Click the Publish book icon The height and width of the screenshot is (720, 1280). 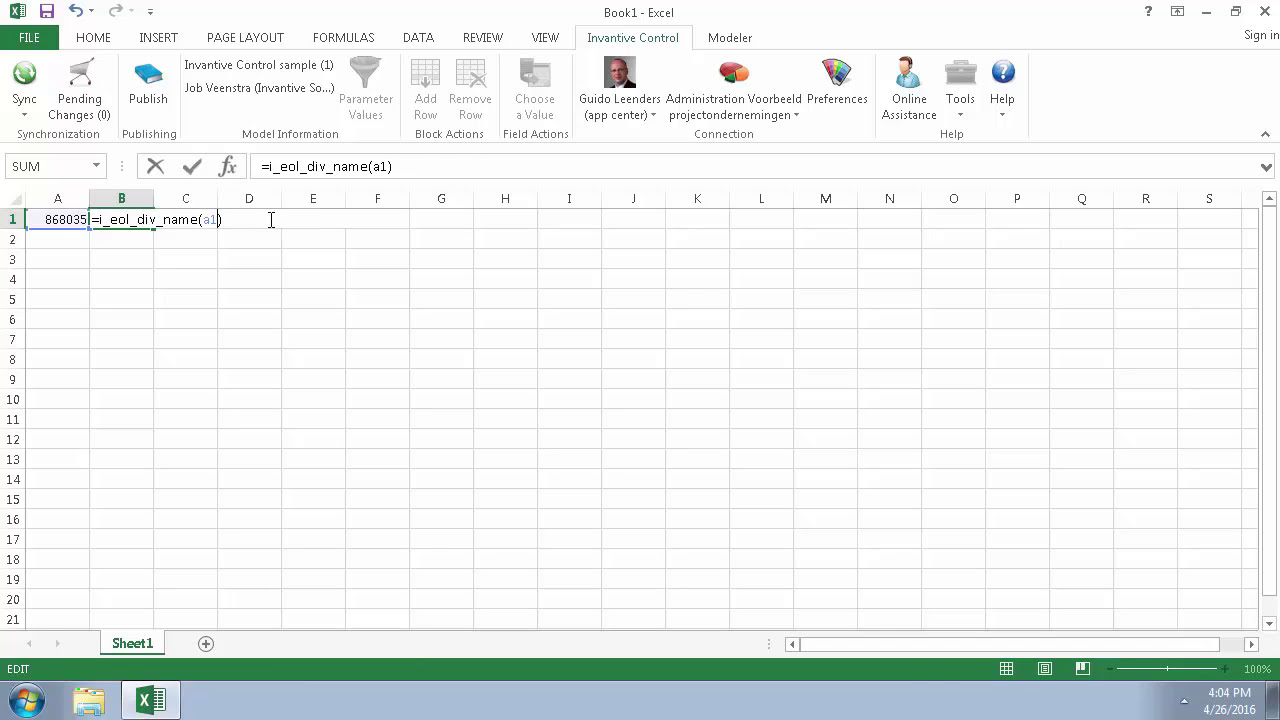click(148, 73)
